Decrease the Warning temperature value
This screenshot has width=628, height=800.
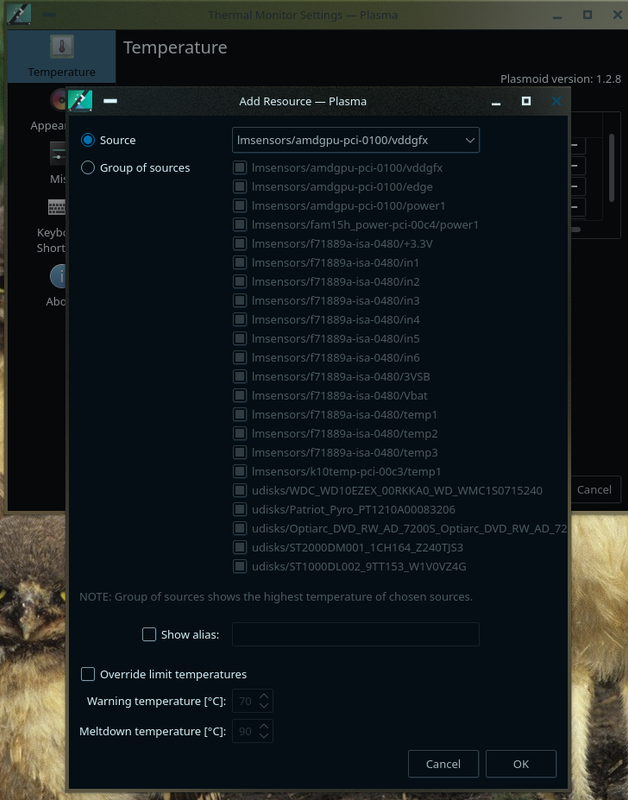point(264,706)
